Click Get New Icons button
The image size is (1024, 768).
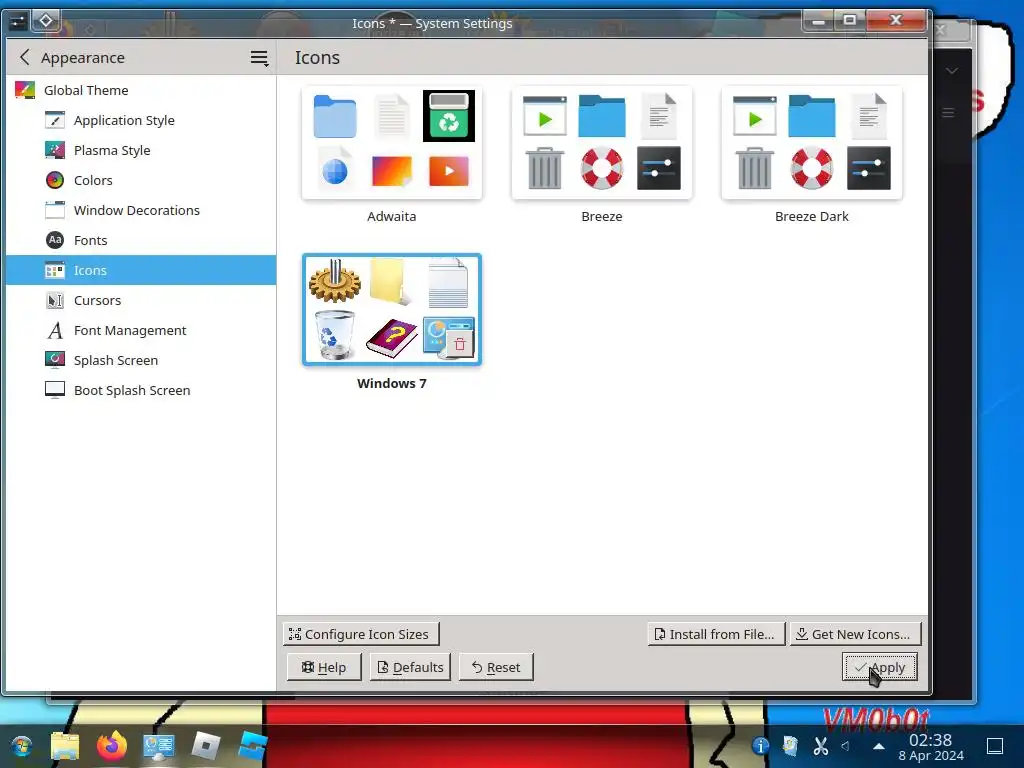click(x=855, y=634)
